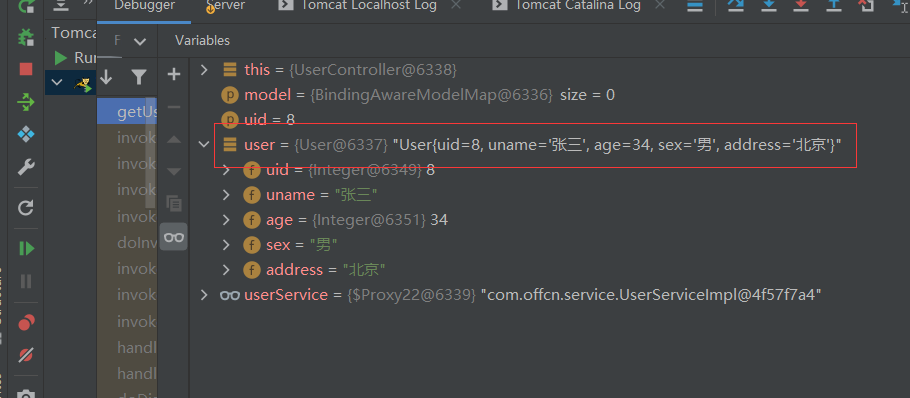Click the UserServiceImpl@4f57f7a4 value text
This screenshot has width=910, height=398.
pyautogui.click(x=651, y=295)
